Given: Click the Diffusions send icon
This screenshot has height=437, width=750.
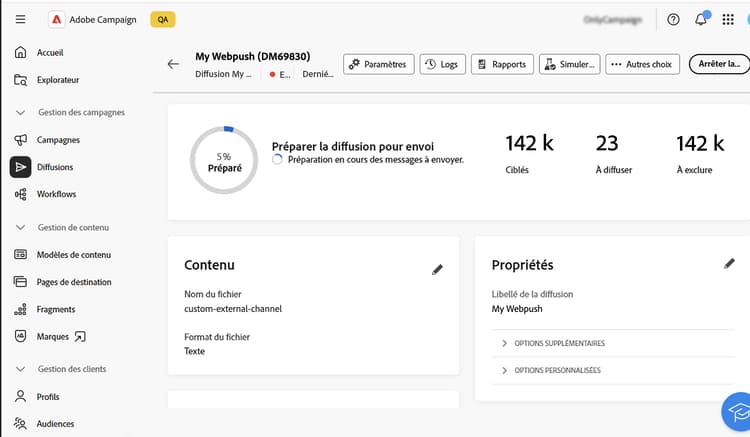Looking at the screenshot, I should (21, 167).
